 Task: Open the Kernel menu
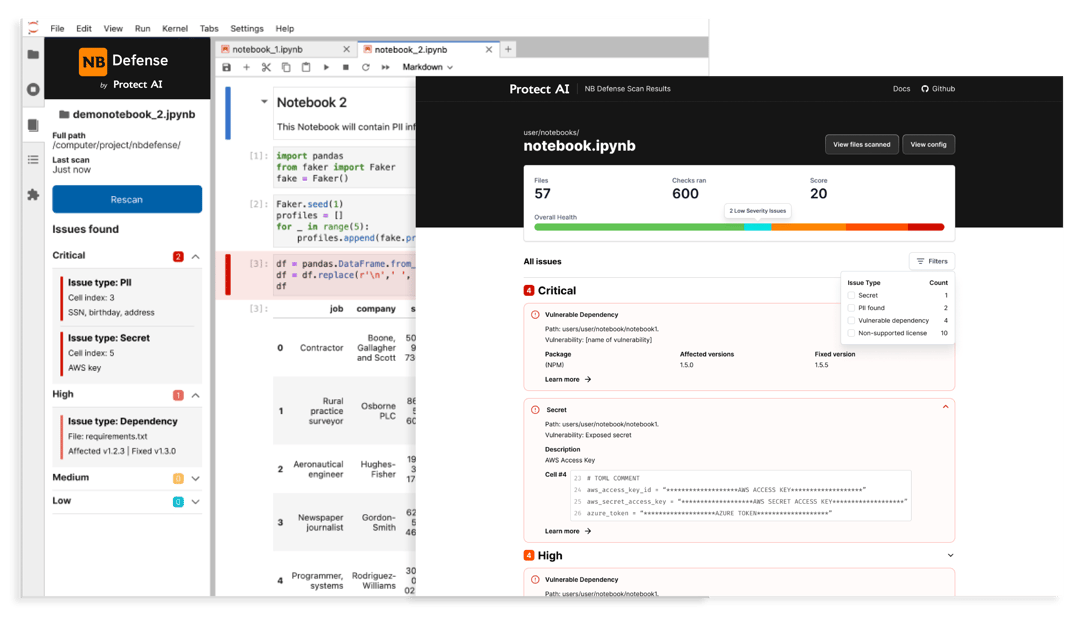click(x=175, y=29)
